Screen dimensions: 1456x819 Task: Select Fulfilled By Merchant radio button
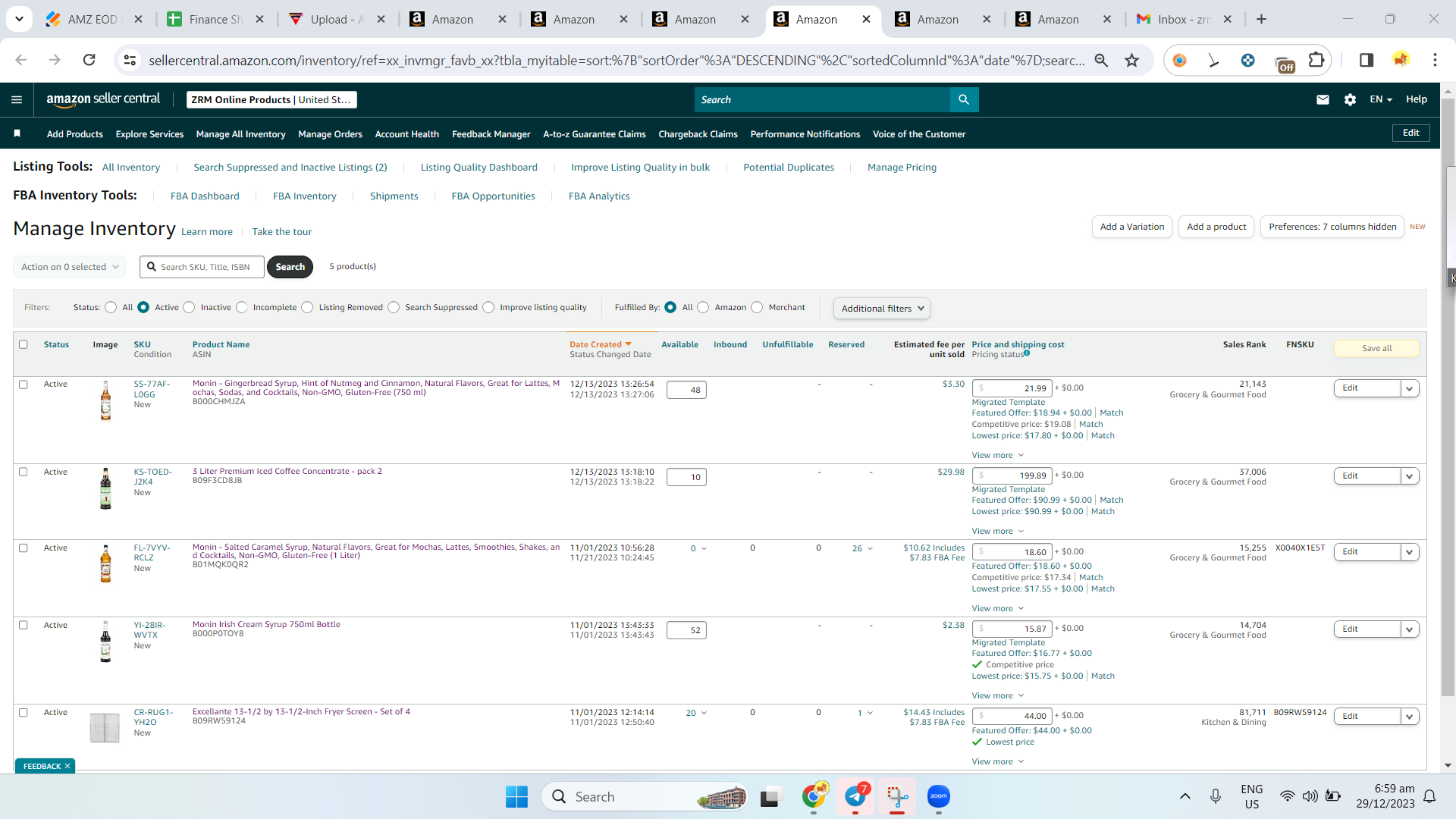[x=757, y=307]
